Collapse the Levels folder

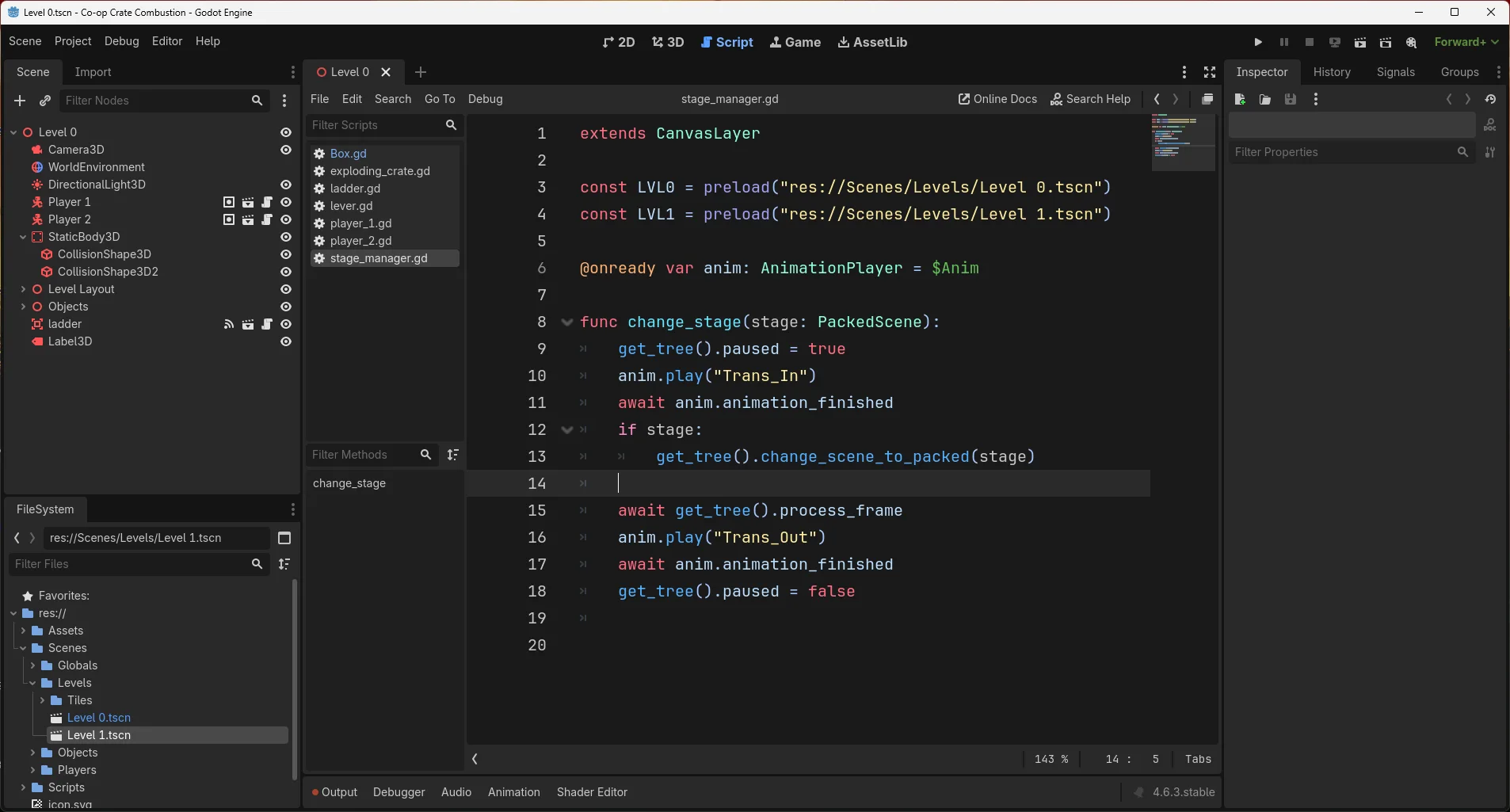pyautogui.click(x=32, y=683)
